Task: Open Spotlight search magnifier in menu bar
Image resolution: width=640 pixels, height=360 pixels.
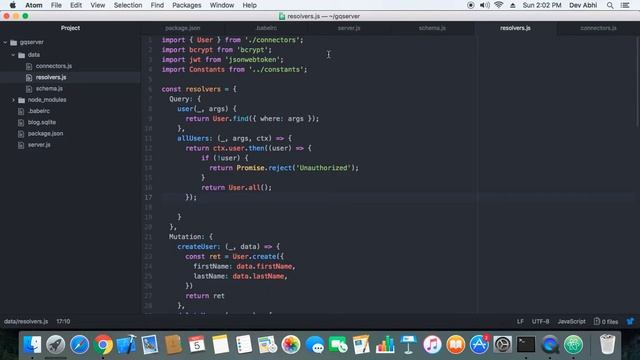Action: point(610,5)
